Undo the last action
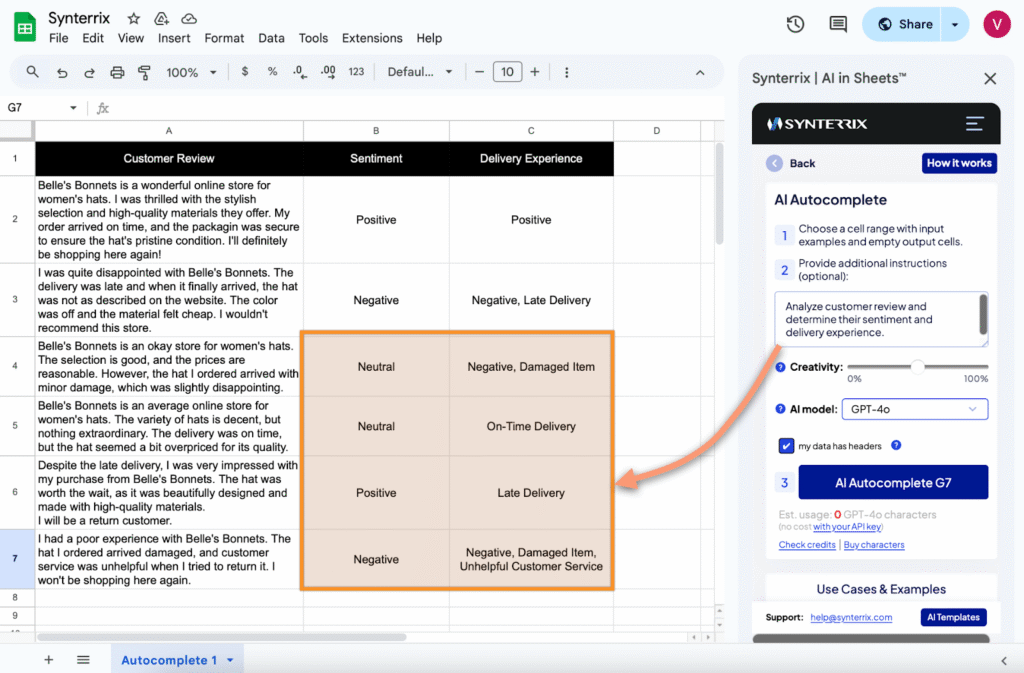The image size is (1024, 673). [x=62, y=72]
